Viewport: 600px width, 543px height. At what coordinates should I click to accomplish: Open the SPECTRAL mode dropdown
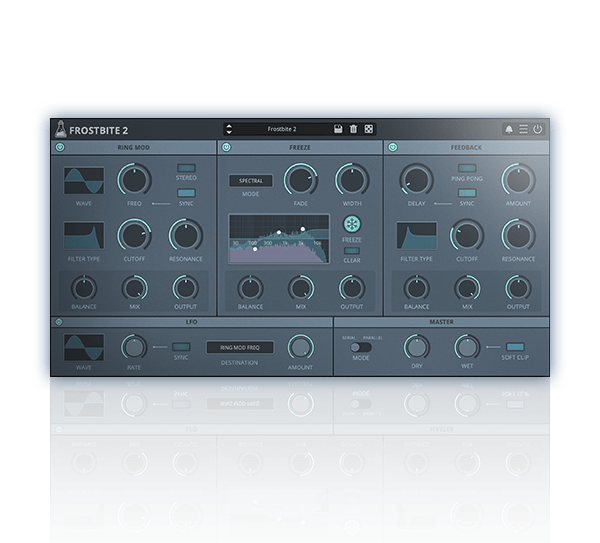click(251, 181)
